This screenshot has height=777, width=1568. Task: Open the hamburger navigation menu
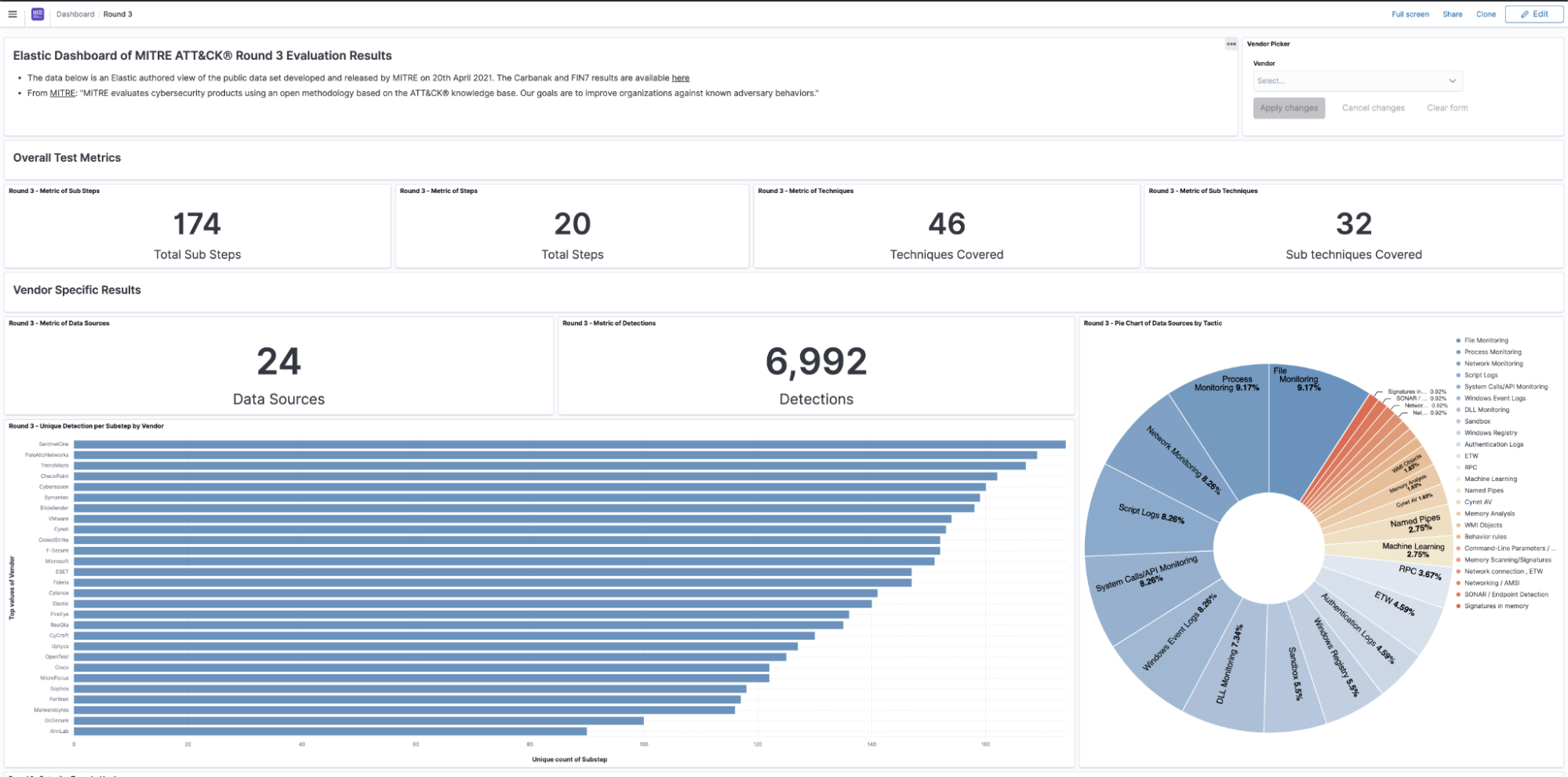point(13,14)
